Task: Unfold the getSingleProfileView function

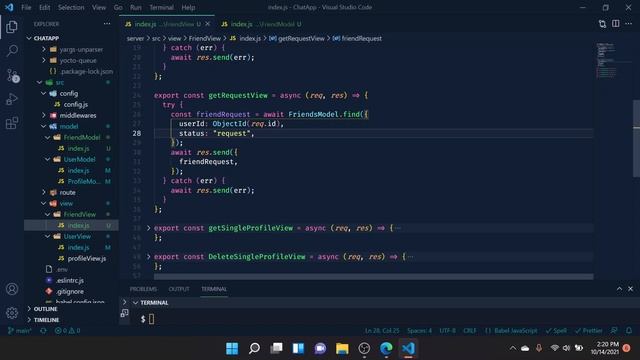Action: point(149,228)
